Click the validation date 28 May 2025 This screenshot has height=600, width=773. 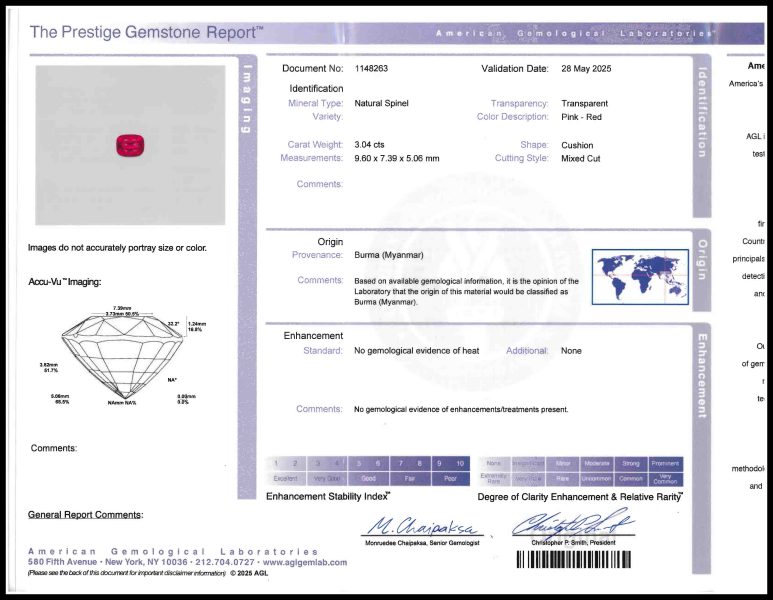click(586, 69)
